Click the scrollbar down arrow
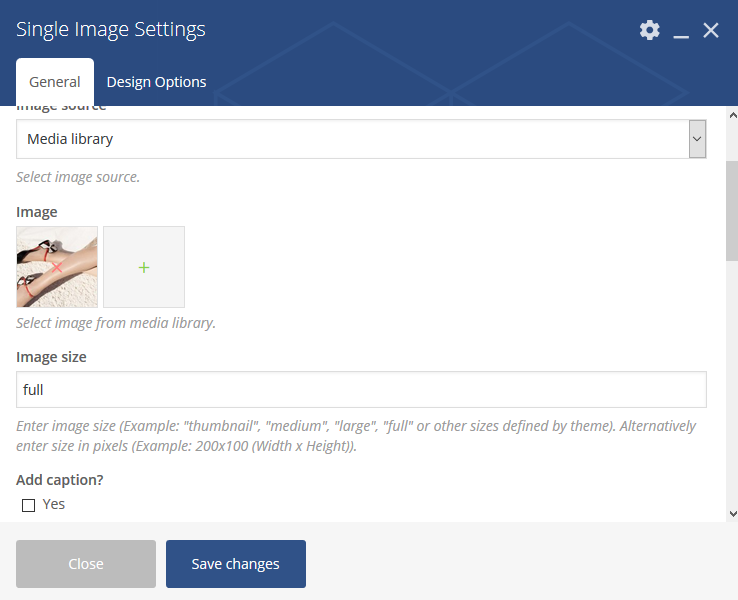This screenshot has width=738, height=600. point(732,514)
